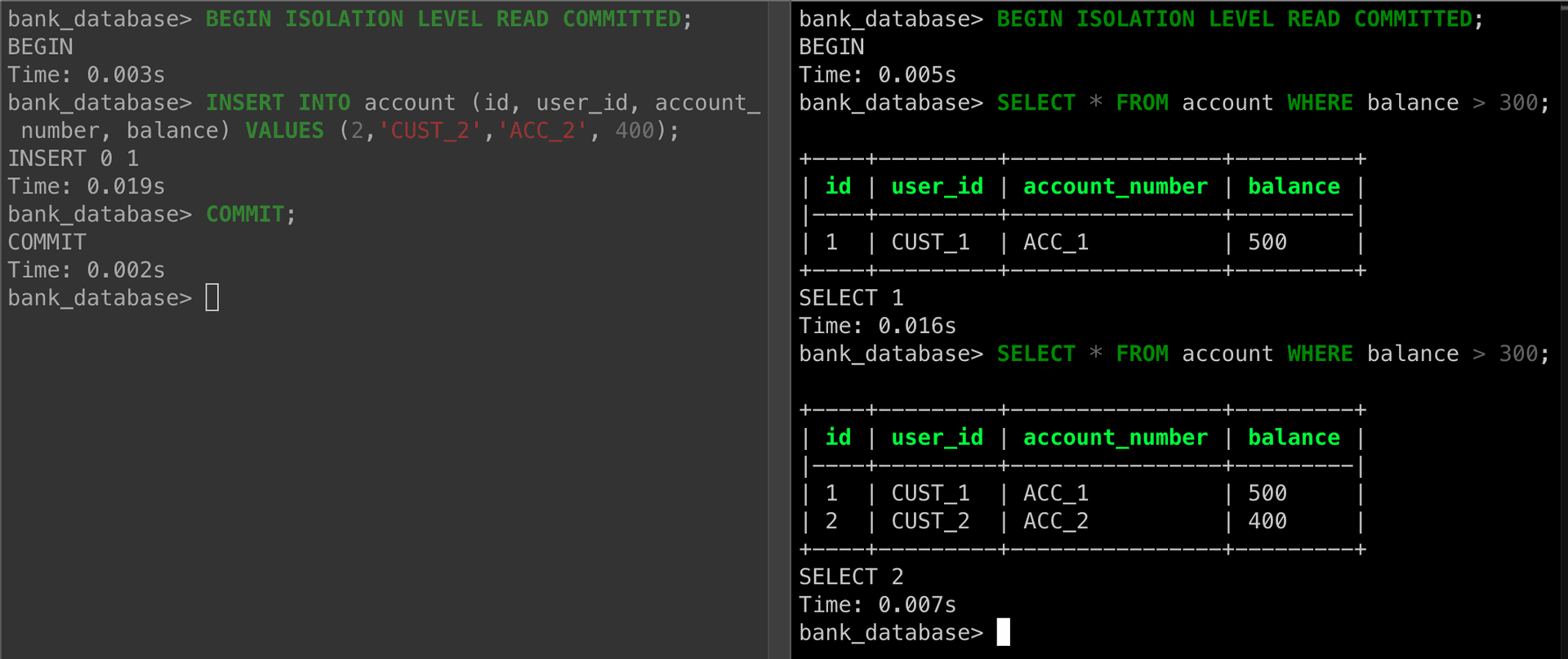Click account_number header in the second result table
Image resolution: width=1568 pixels, height=659 pixels.
coord(1115,438)
